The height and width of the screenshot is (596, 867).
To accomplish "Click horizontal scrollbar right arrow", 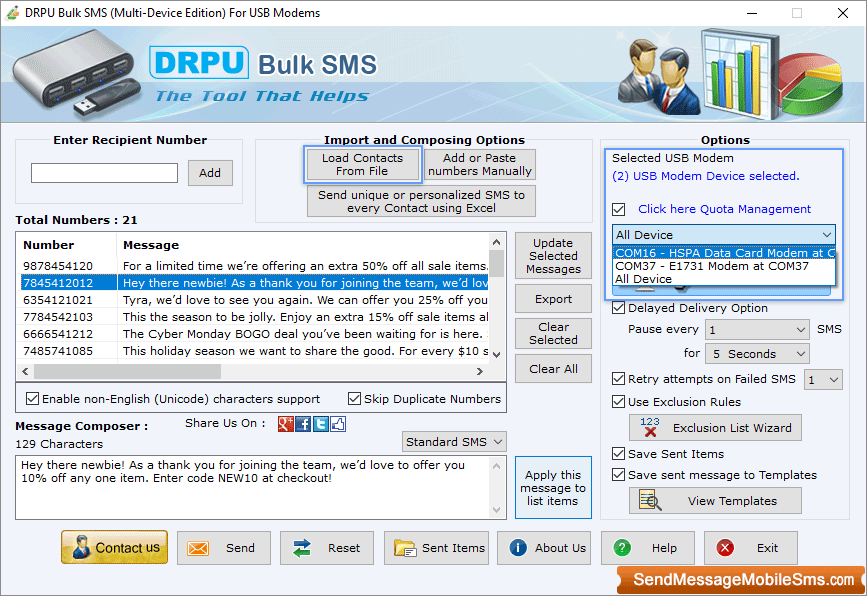I will coord(479,372).
